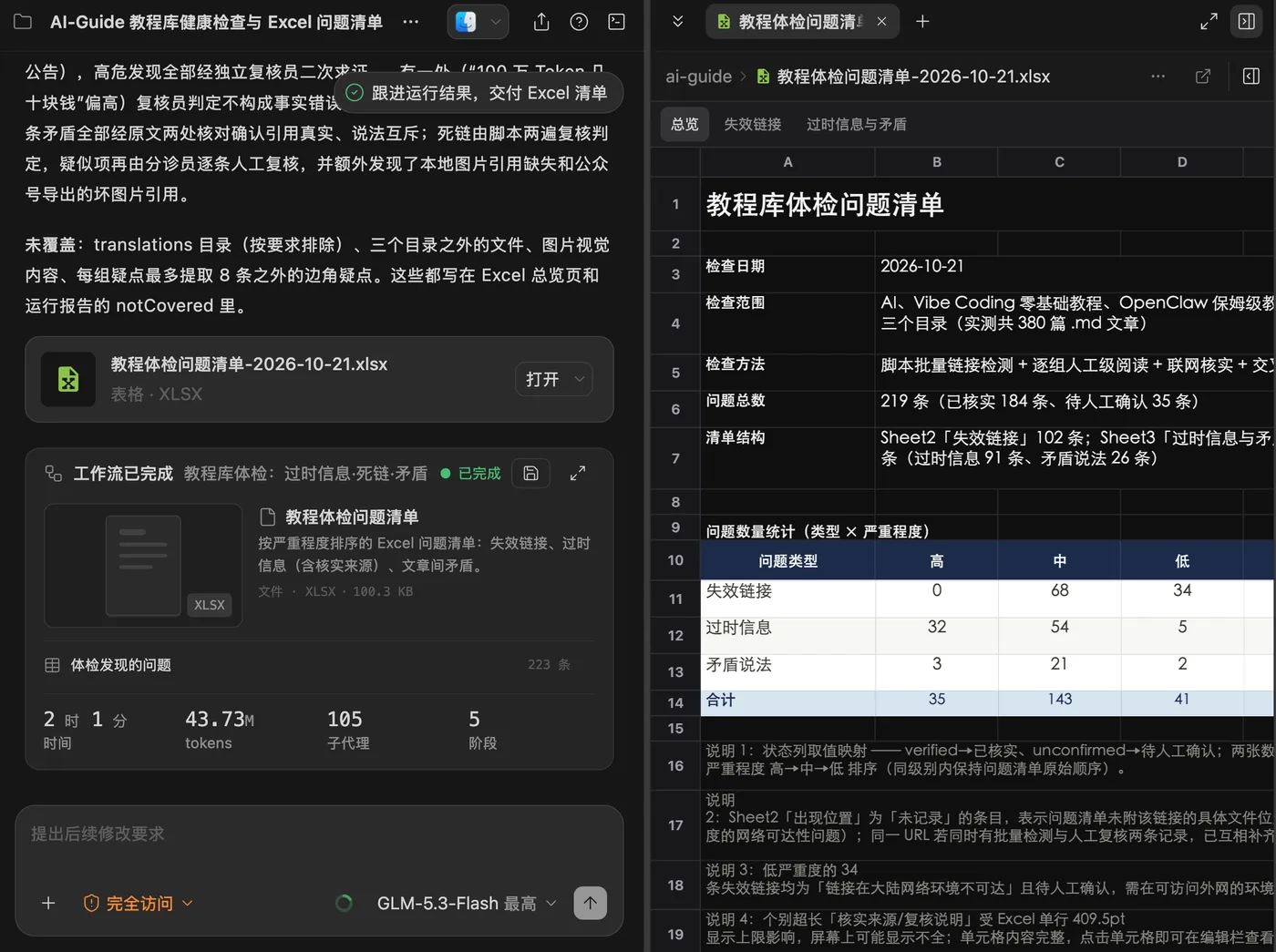Click the table icon beside 体检发现的问题
The height and width of the screenshot is (952, 1276).
pyautogui.click(x=53, y=665)
